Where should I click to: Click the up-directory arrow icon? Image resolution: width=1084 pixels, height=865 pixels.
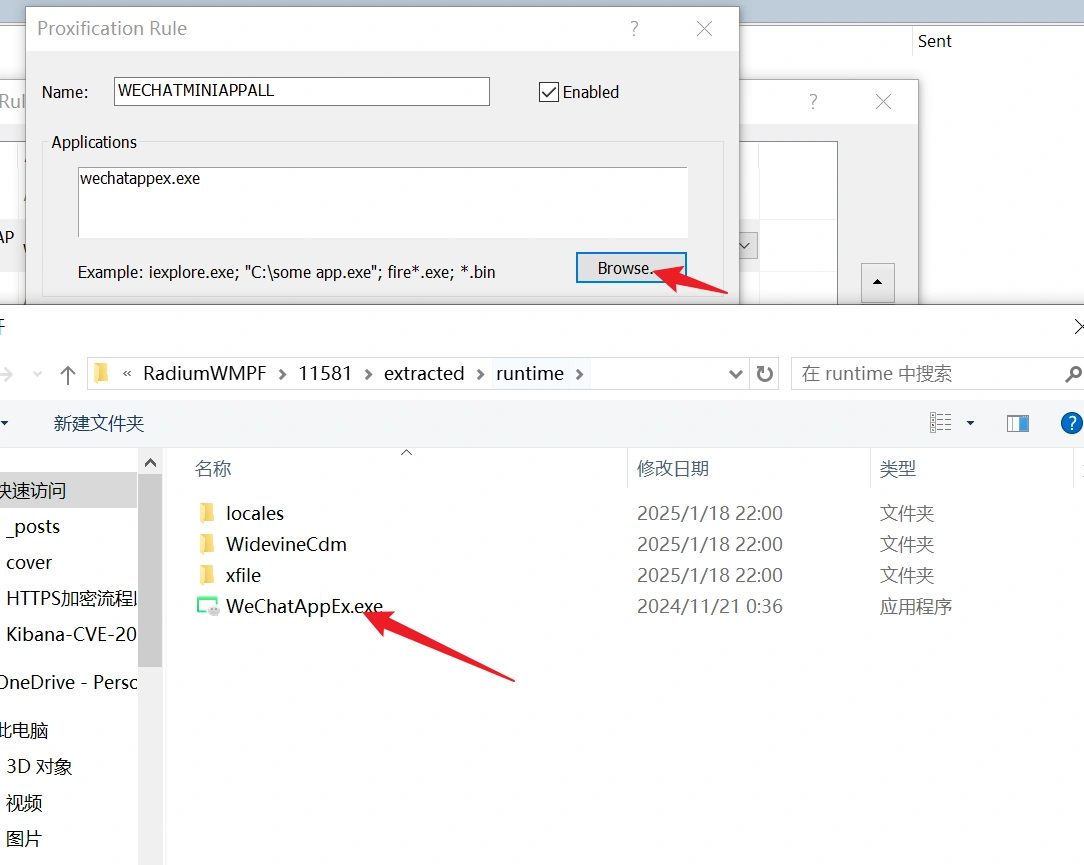point(68,374)
